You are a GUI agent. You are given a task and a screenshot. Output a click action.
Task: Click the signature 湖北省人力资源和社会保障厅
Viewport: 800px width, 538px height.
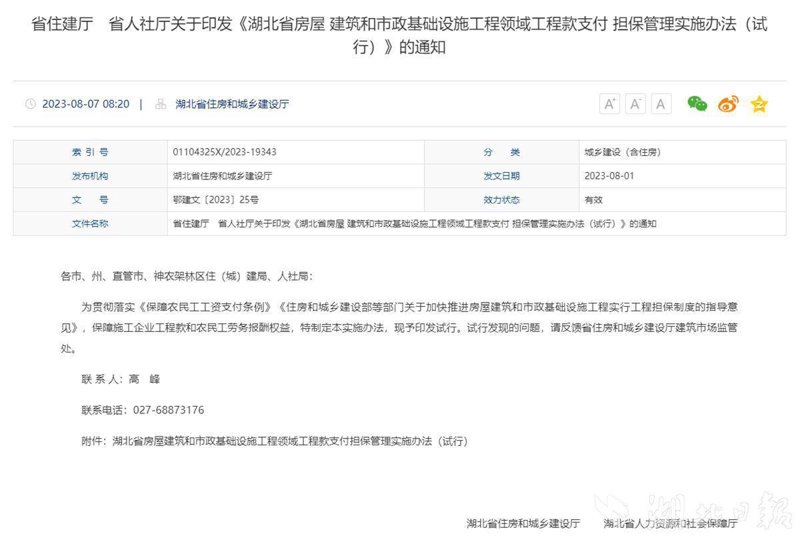coord(670,523)
